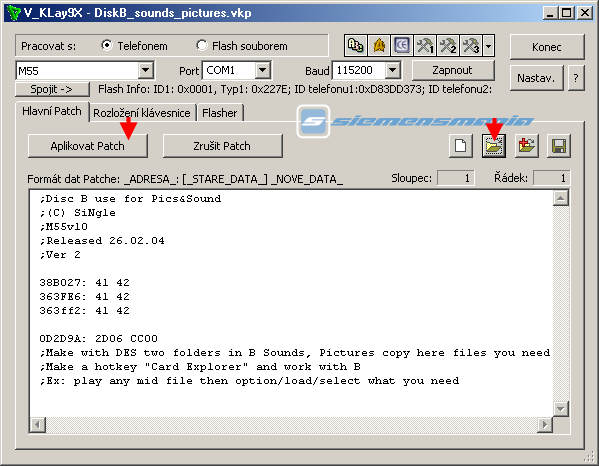Image resolution: width=599 pixels, height=466 pixels.
Task: Select the Flash souborem radio option
Action: click(x=241, y=46)
